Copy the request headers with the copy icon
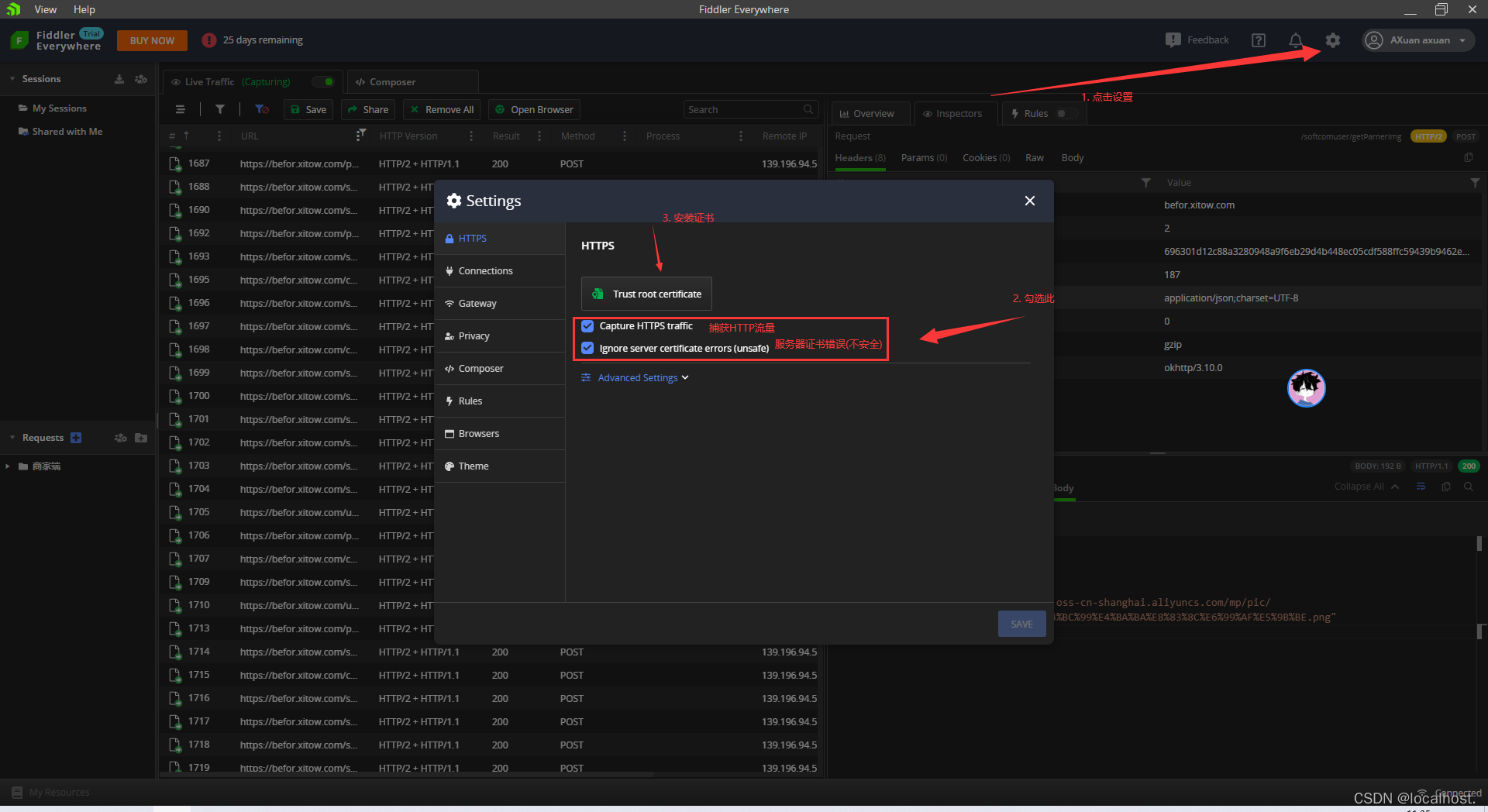The width and height of the screenshot is (1488, 812). (1469, 158)
